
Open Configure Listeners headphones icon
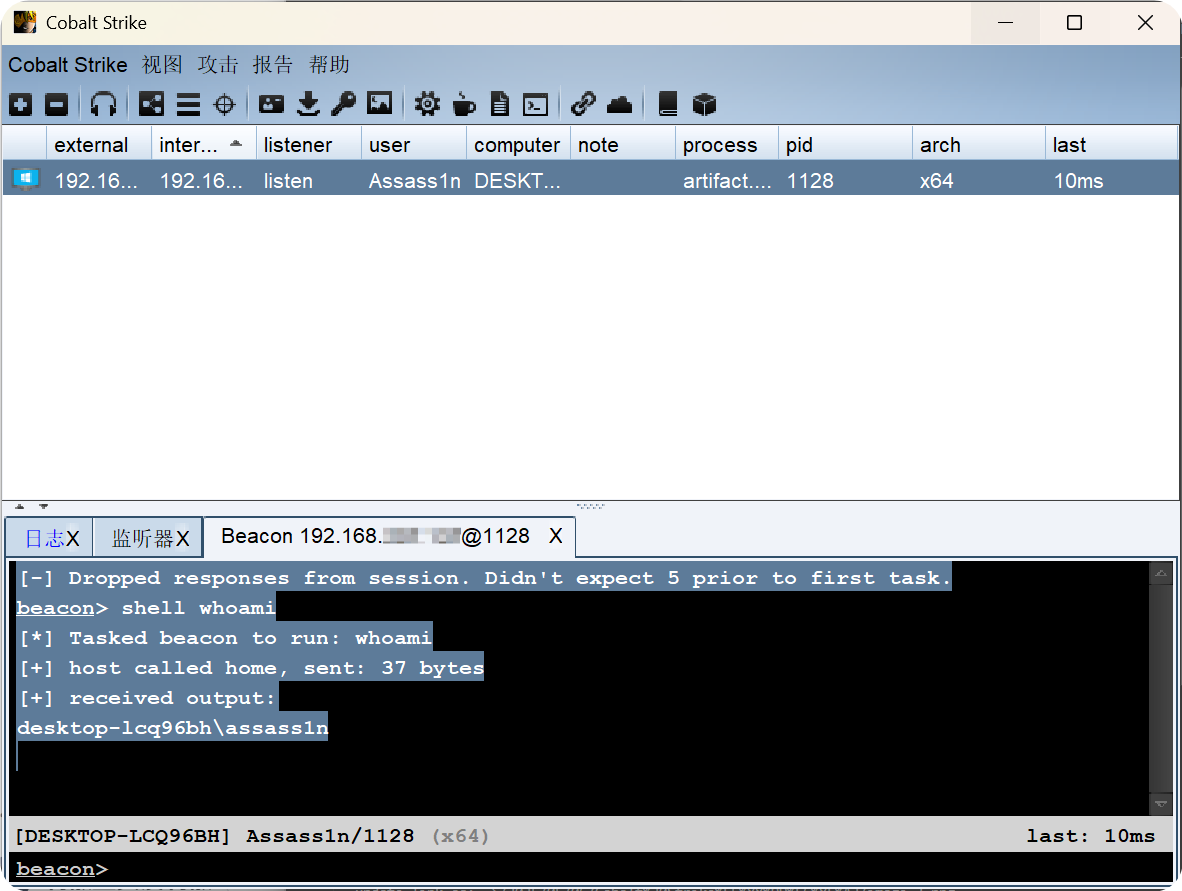[103, 104]
